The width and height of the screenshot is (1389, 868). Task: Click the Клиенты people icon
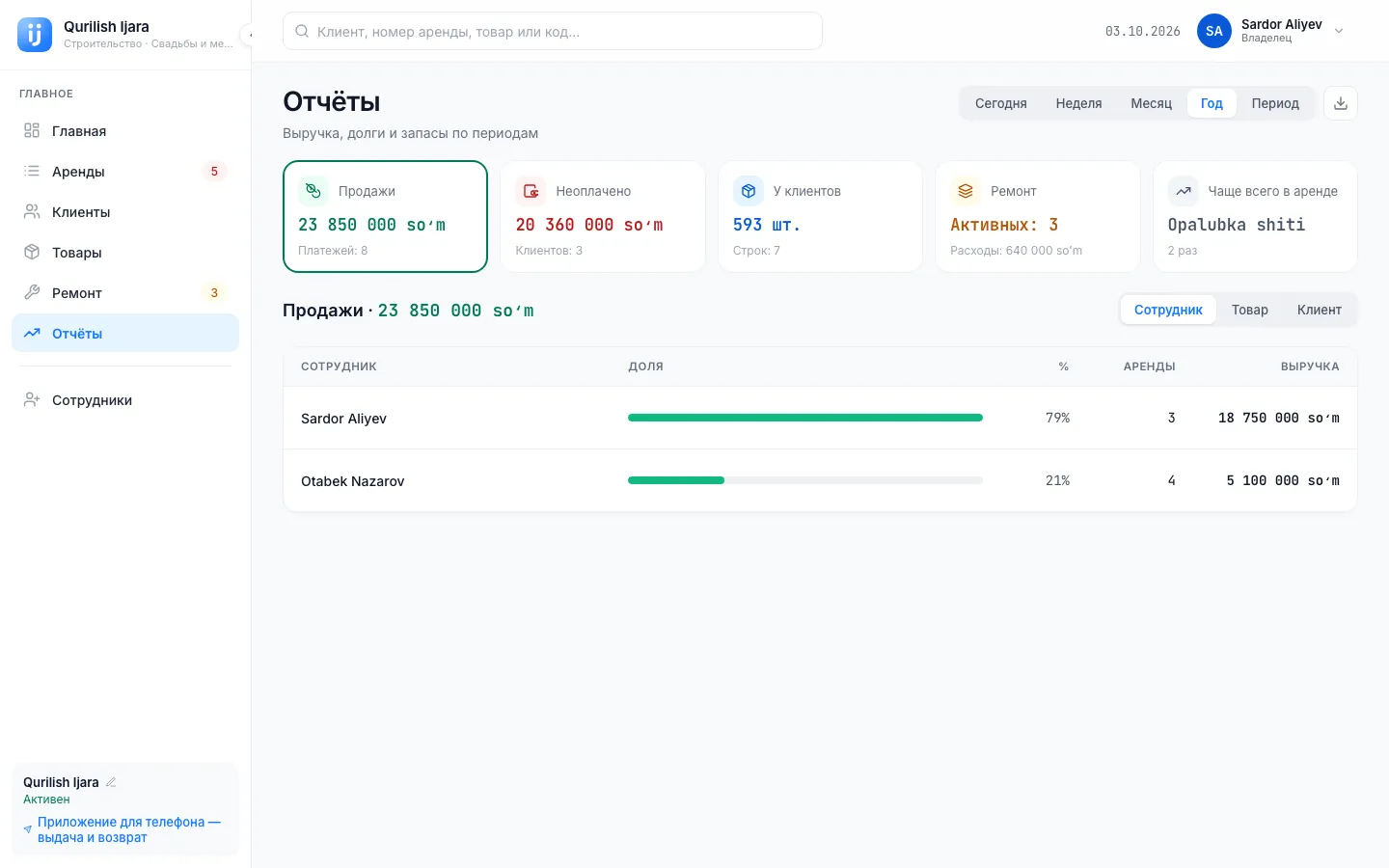pyautogui.click(x=32, y=211)
